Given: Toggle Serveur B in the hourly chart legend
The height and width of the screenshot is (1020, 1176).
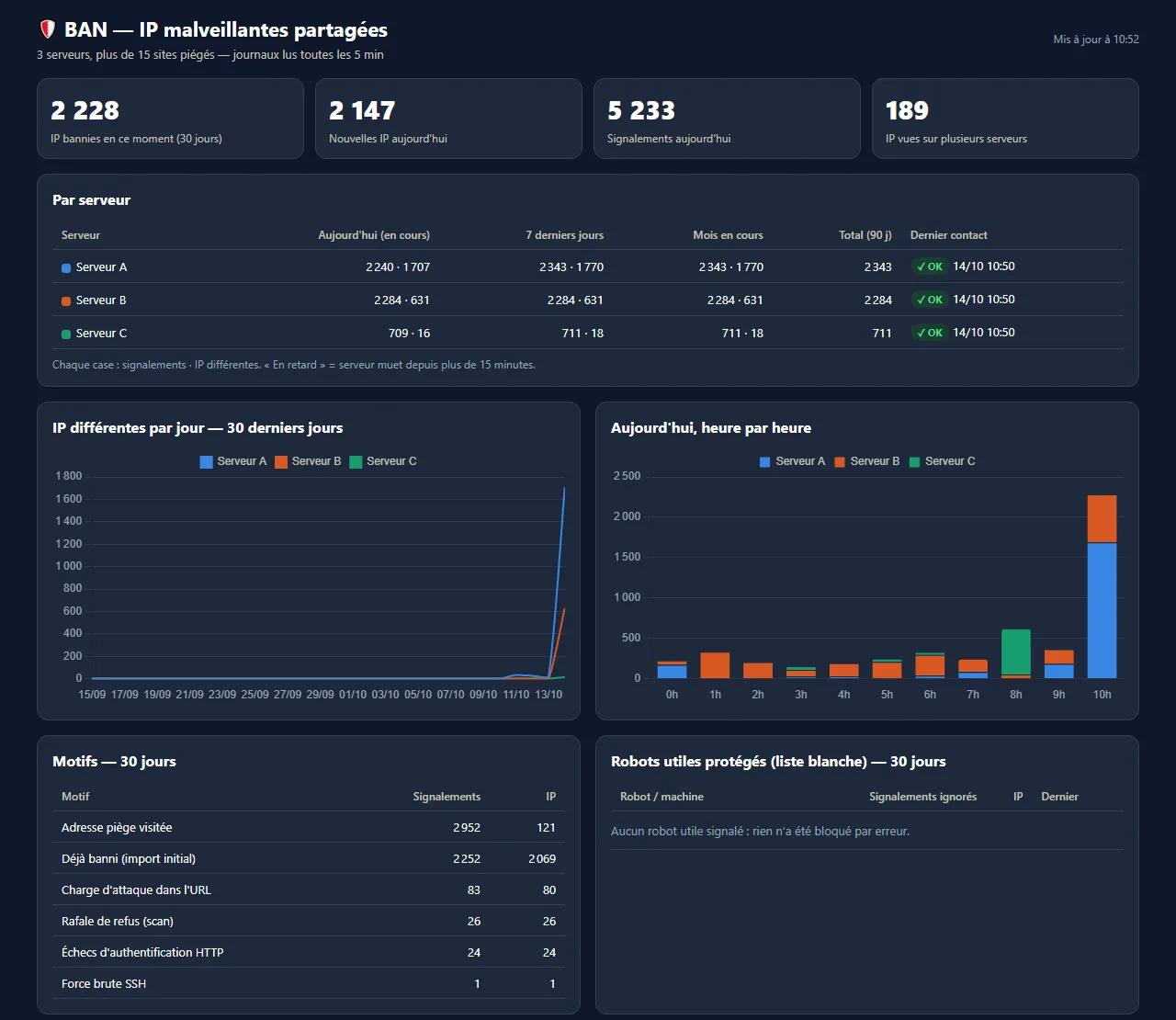Looking at the screenshot, I should click(x=866, y=461).
